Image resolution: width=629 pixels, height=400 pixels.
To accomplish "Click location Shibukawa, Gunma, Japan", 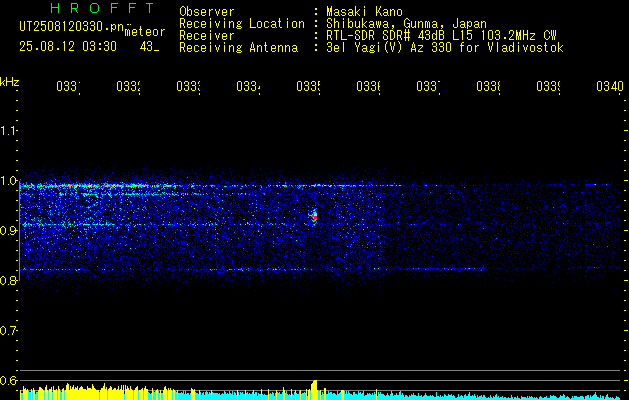I will 406,24.
